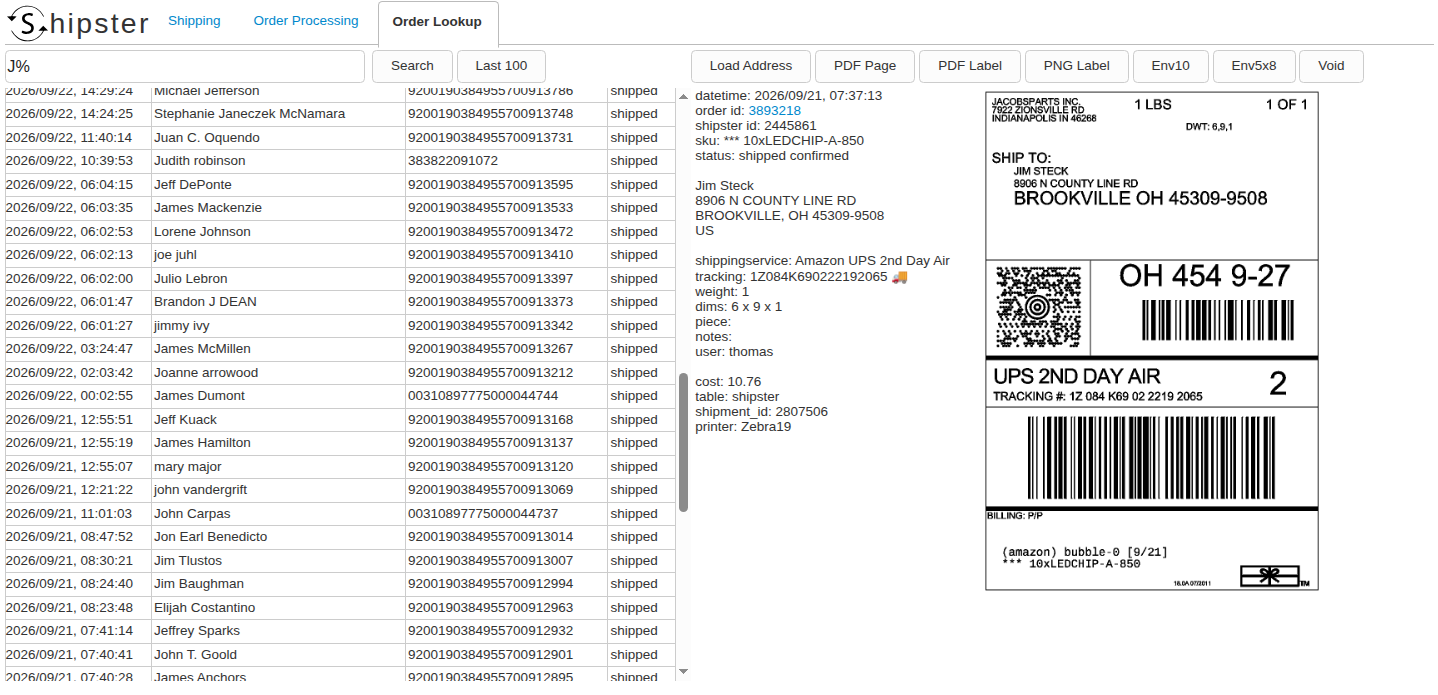Select the john vandergrift row

[340, 490]
